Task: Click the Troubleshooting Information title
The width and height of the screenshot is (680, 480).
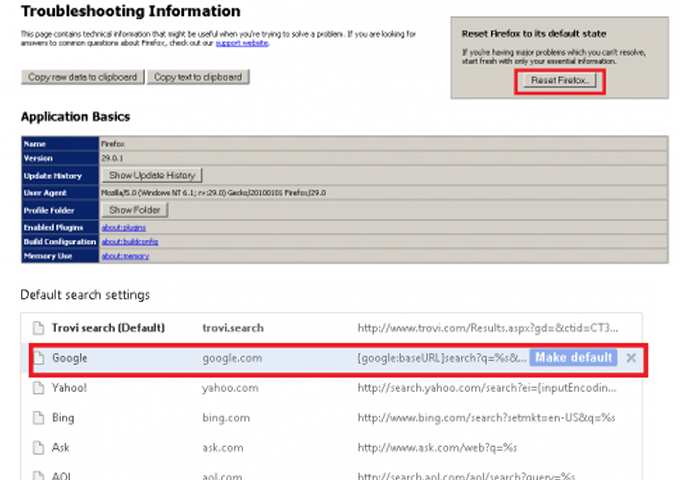Action: [x=131, y=11]
